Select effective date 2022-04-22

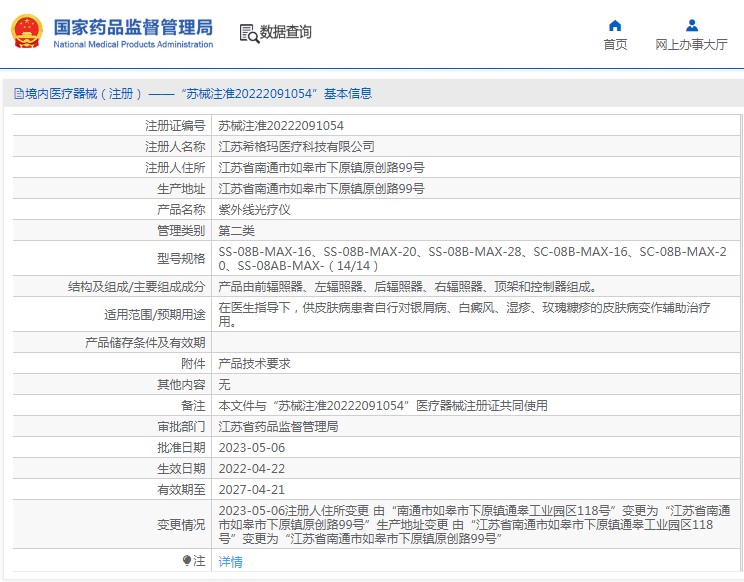tap(252, 469)
